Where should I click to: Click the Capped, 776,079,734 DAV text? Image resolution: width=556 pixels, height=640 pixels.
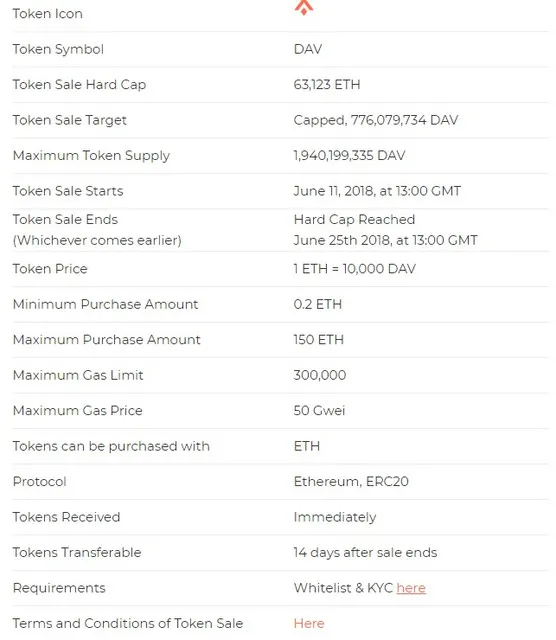(376, 120)
